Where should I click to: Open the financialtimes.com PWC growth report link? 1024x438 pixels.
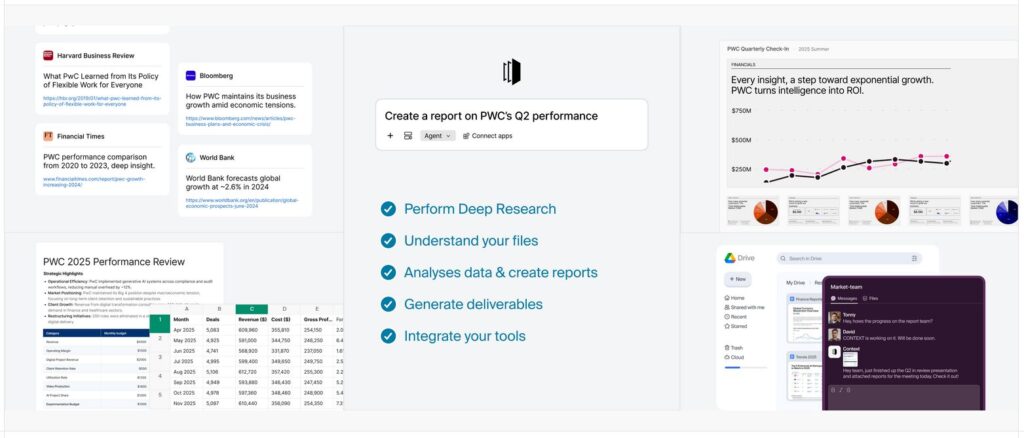click(x=94, y=182)
